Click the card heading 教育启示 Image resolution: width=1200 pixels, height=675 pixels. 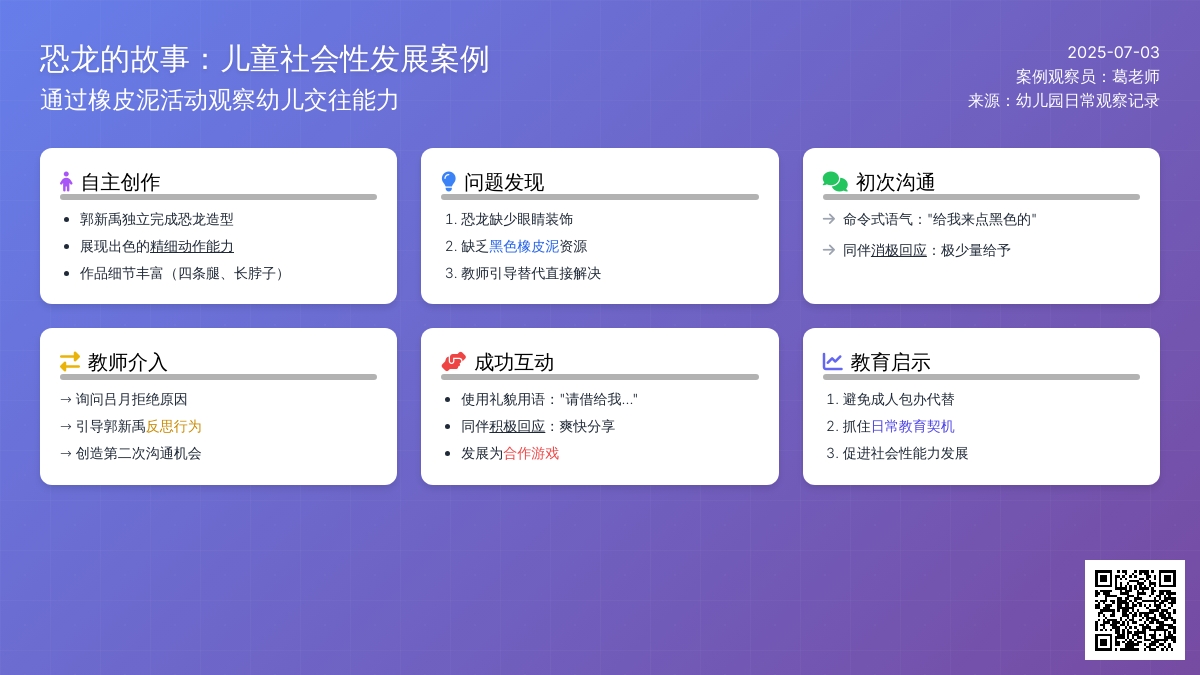(x=891, y=362)
